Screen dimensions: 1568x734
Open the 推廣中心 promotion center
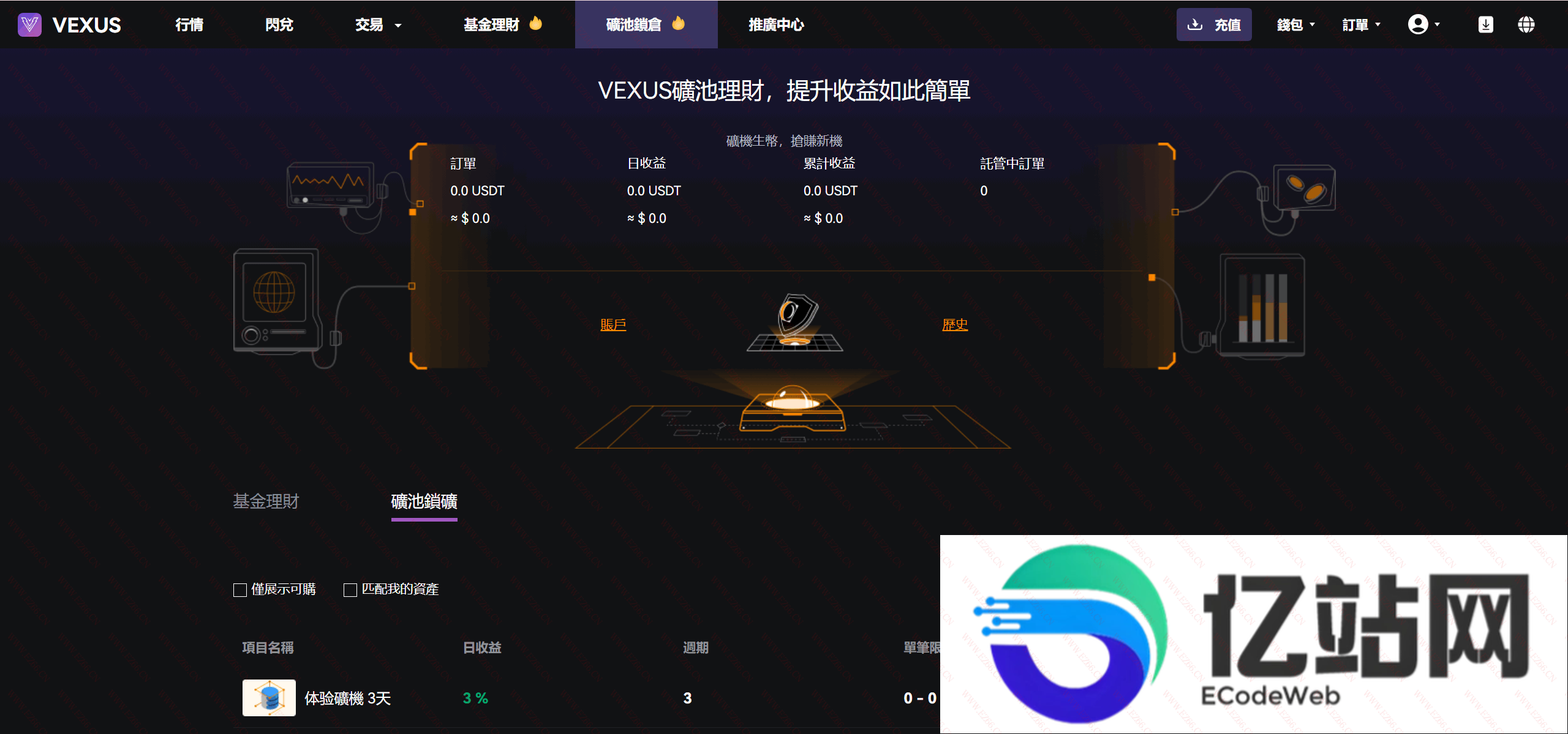point(776,24)
